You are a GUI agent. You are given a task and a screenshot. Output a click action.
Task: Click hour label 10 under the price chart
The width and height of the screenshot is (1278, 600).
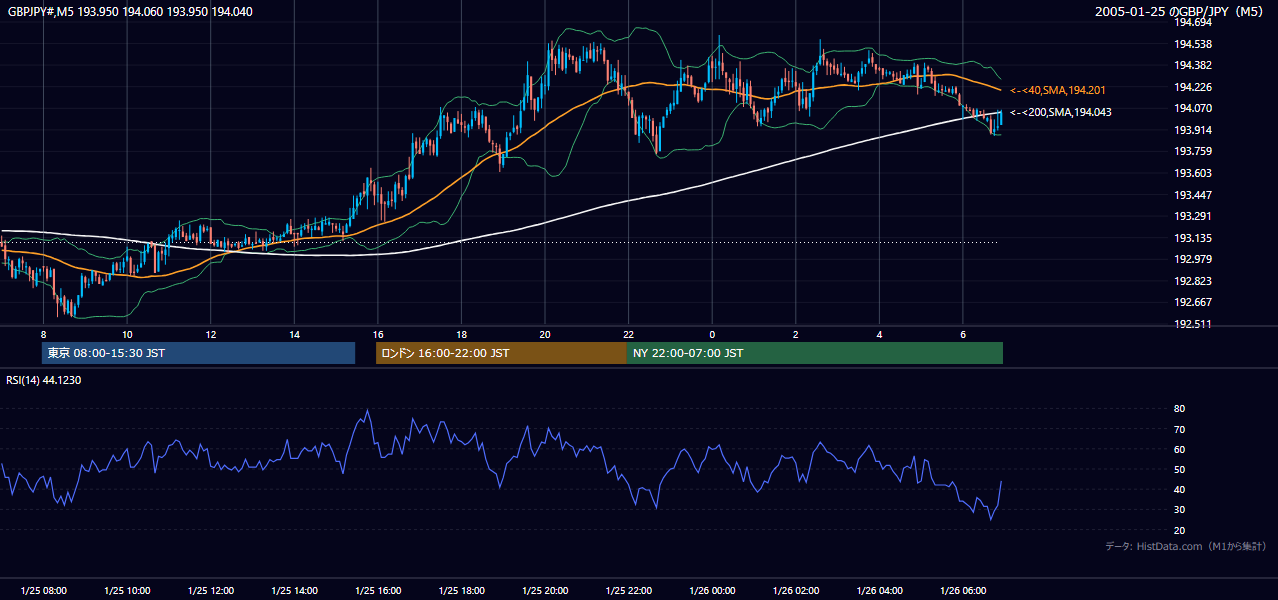click(127, 334)
